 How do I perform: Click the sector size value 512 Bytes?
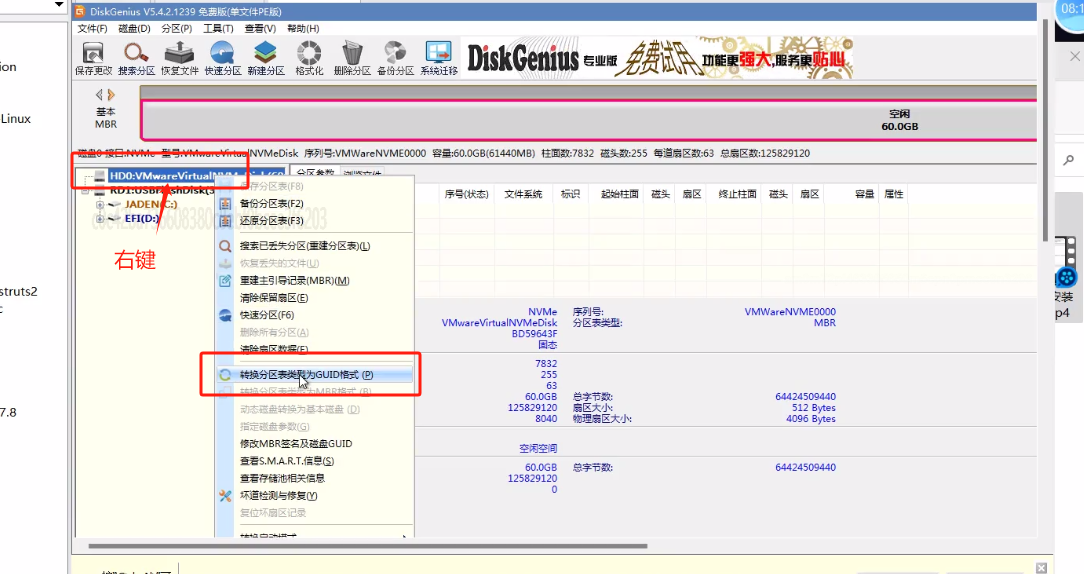tap(814, 408)
